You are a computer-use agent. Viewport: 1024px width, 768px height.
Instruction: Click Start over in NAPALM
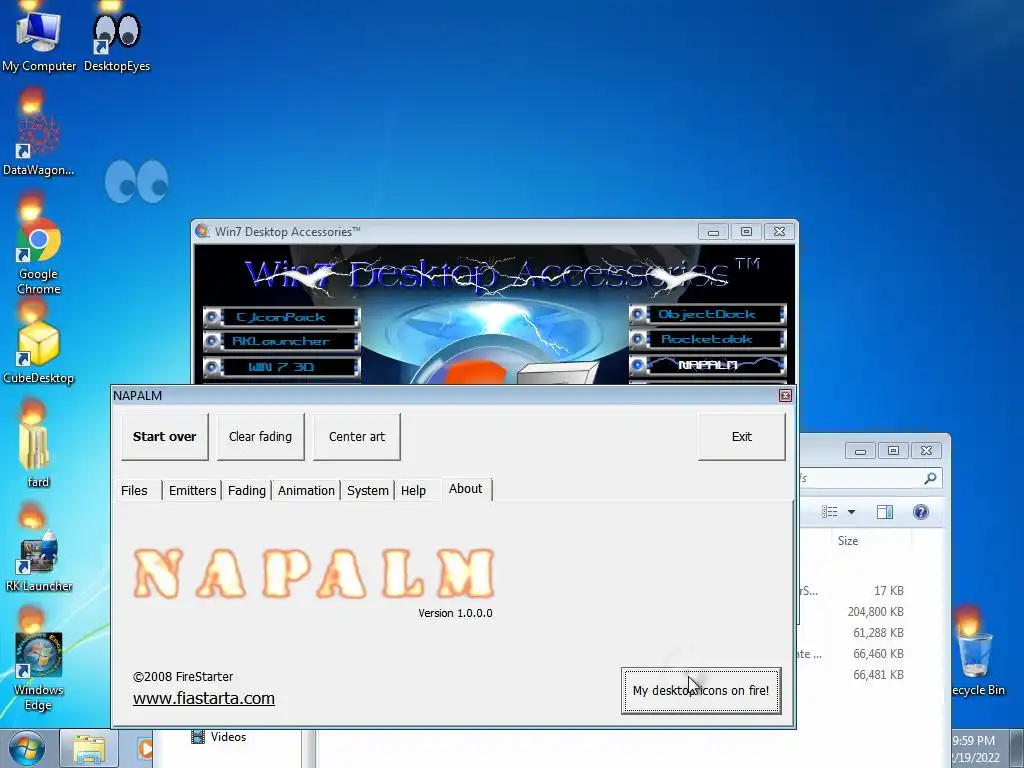[165, 437]
